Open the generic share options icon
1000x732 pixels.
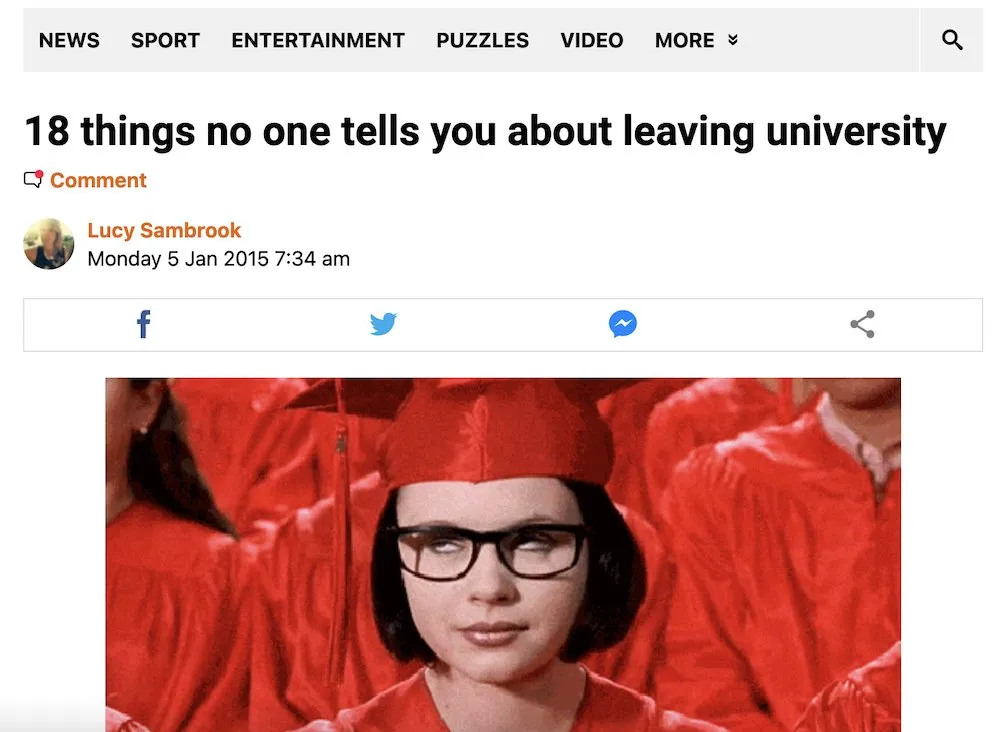862,324
